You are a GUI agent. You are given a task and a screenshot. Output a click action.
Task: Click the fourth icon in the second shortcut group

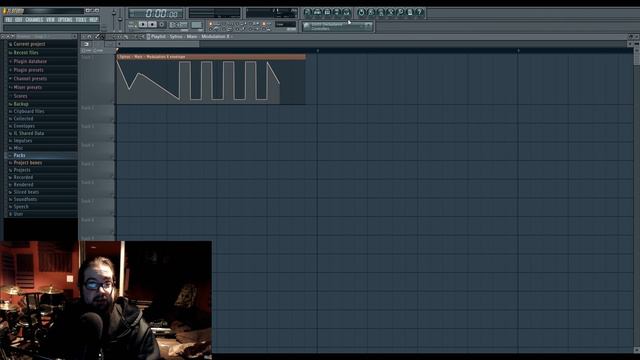click(x=391, y=12)
